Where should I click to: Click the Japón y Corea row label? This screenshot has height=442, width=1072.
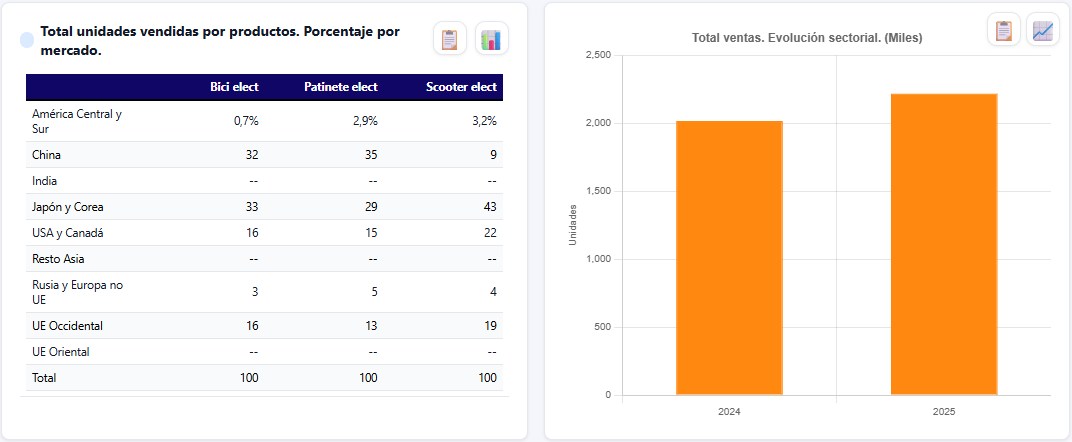(68, 207)
